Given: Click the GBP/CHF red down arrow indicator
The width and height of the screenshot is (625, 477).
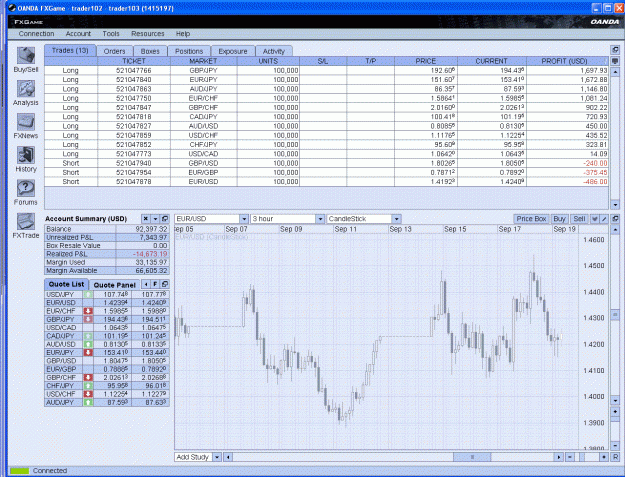Looking at the screenshot, I should click(x=88, y=377).
